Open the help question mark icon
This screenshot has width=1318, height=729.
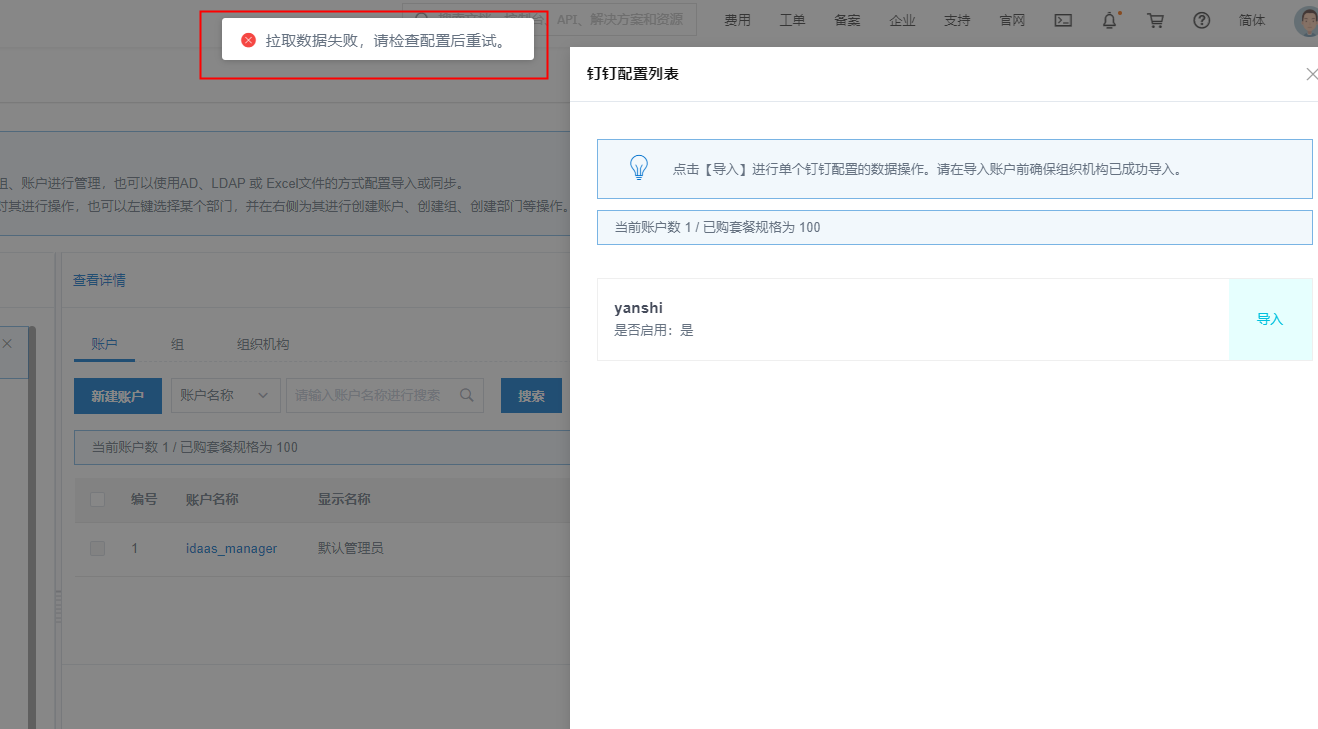pos(1202,20)
